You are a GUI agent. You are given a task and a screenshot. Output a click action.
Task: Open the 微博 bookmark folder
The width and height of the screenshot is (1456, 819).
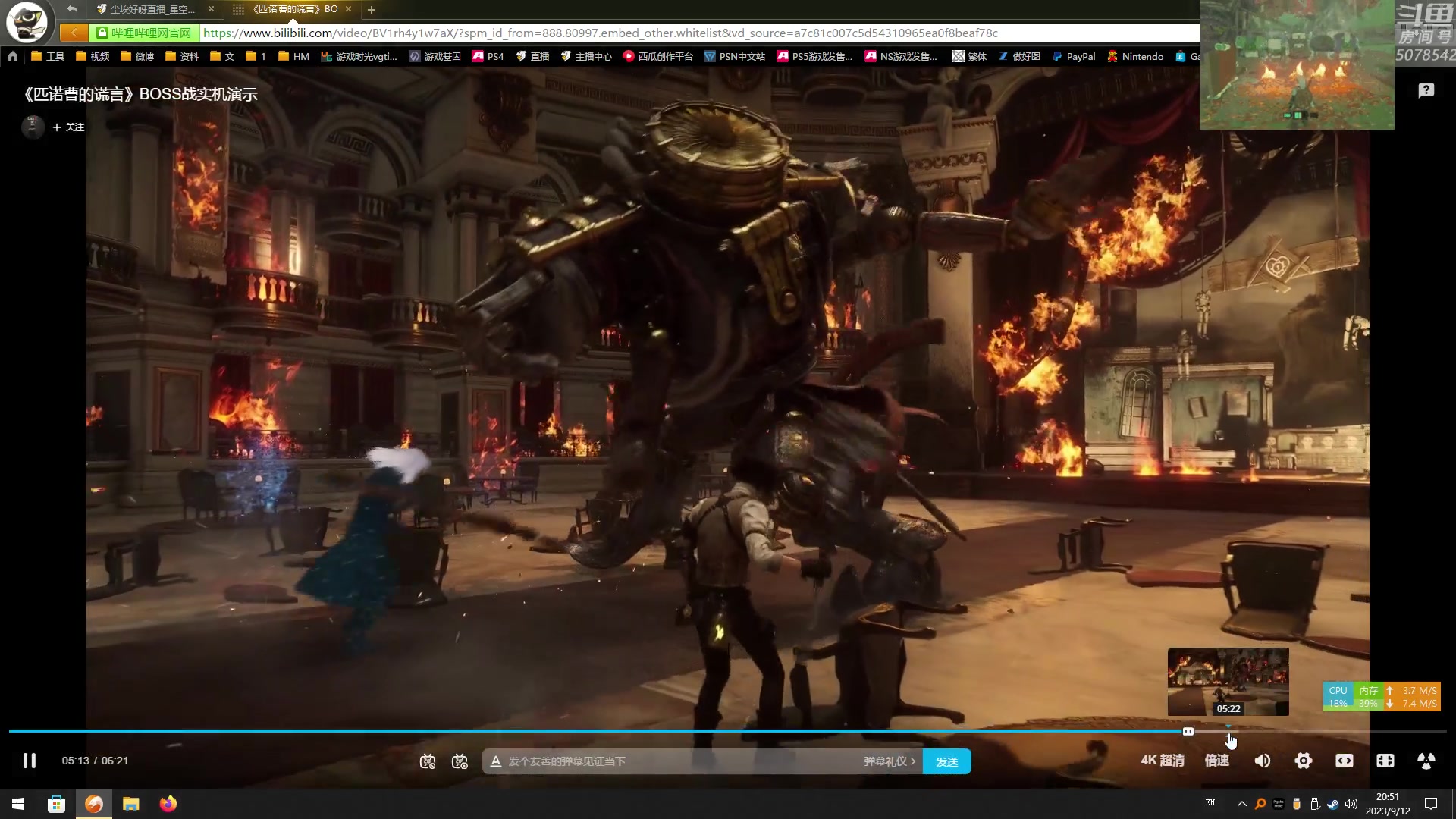click(x=137, y=56)
